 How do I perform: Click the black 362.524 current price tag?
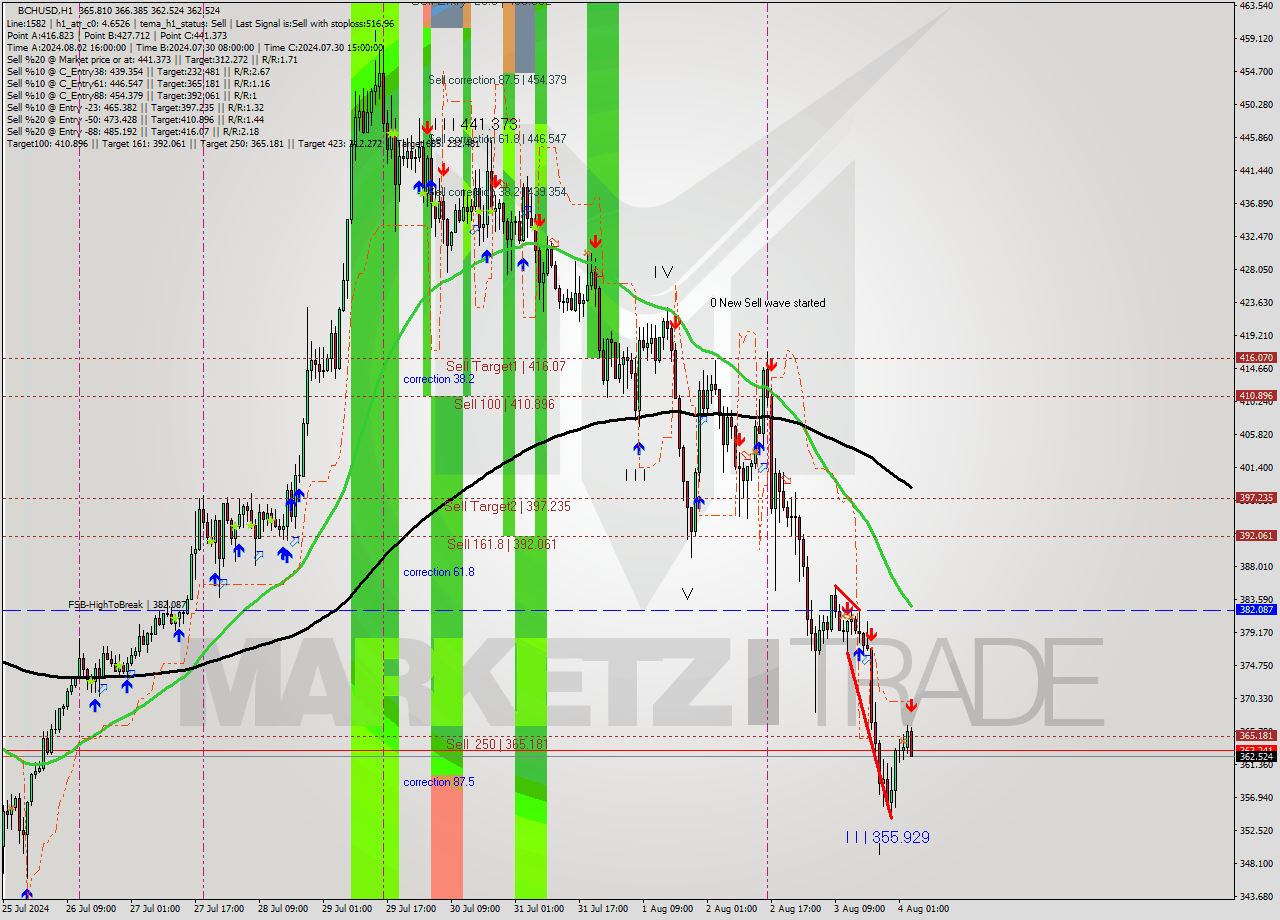click(1256, 757)
